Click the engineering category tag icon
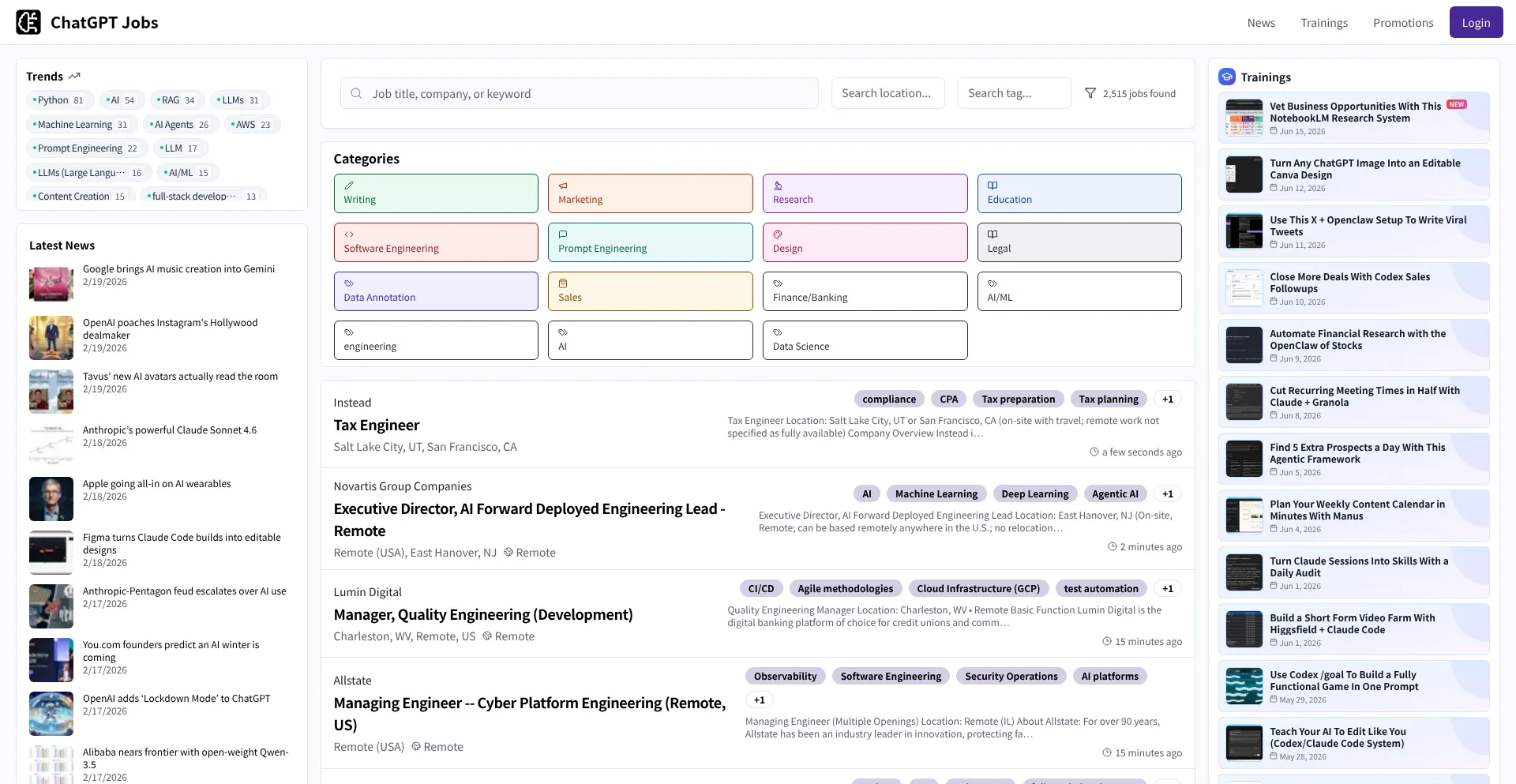Image resolution: width=1516 pixels, height=784 pixels. coord(349,332)
